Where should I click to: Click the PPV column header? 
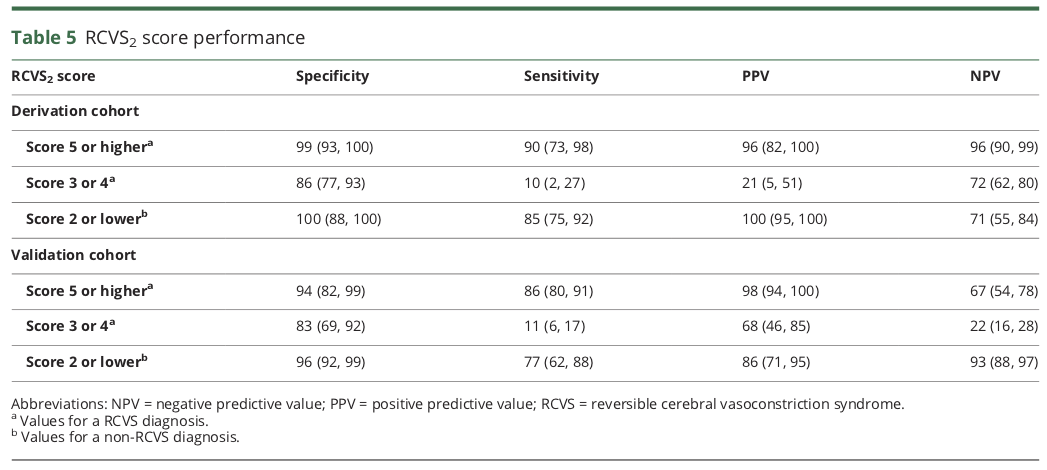(756, 76)
